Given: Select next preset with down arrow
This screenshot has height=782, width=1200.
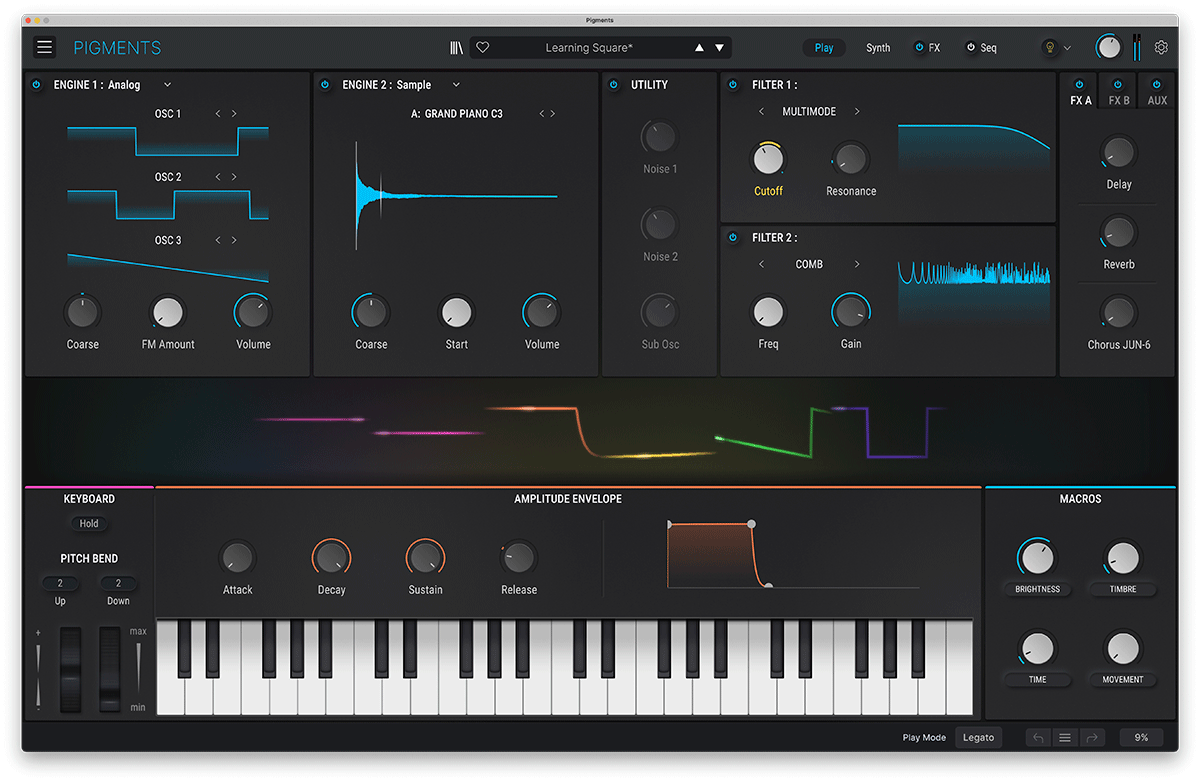Looking at the screenshot, I should (719, 47).
